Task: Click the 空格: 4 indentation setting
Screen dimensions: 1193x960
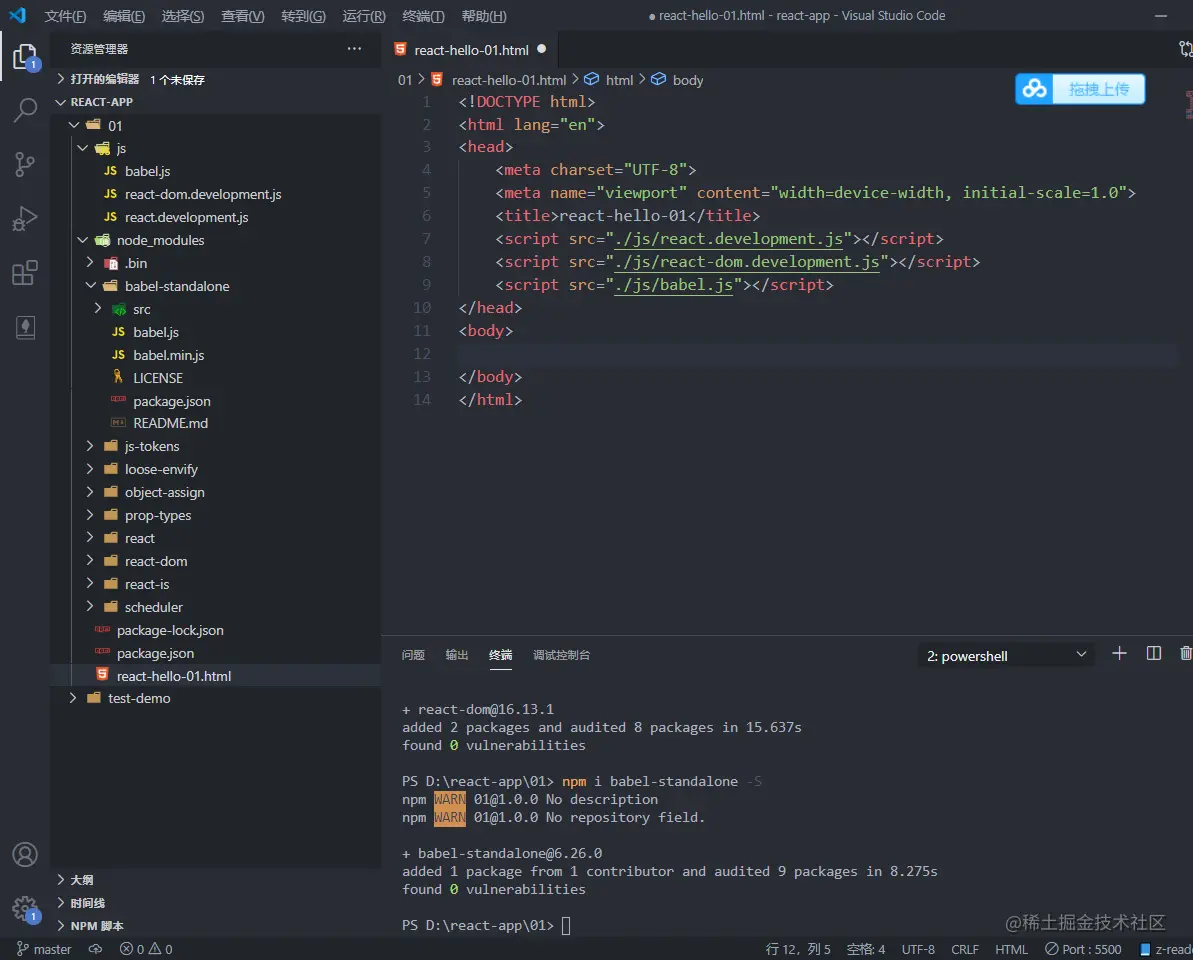Action: tap(866, 949)
